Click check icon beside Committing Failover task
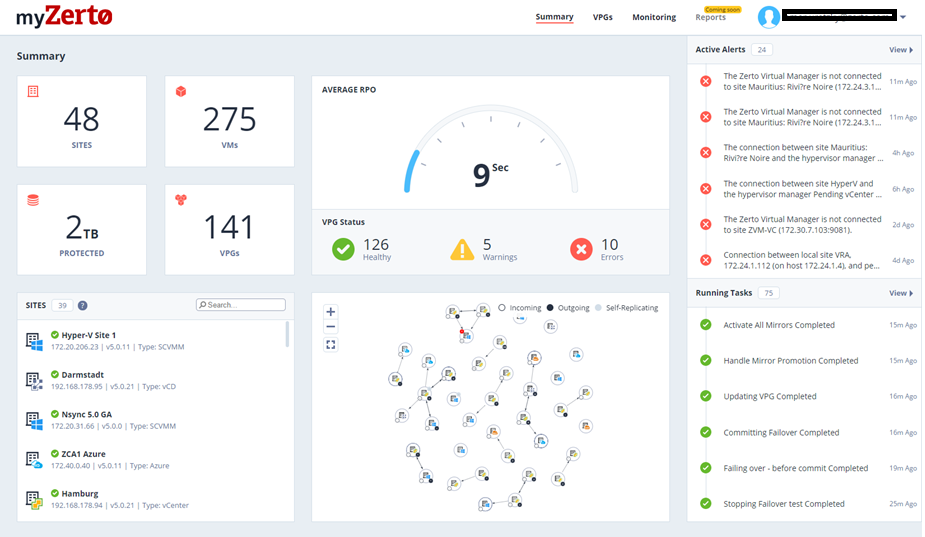The height and width of the screenshot is (537, 925). [x=706, y=432]
